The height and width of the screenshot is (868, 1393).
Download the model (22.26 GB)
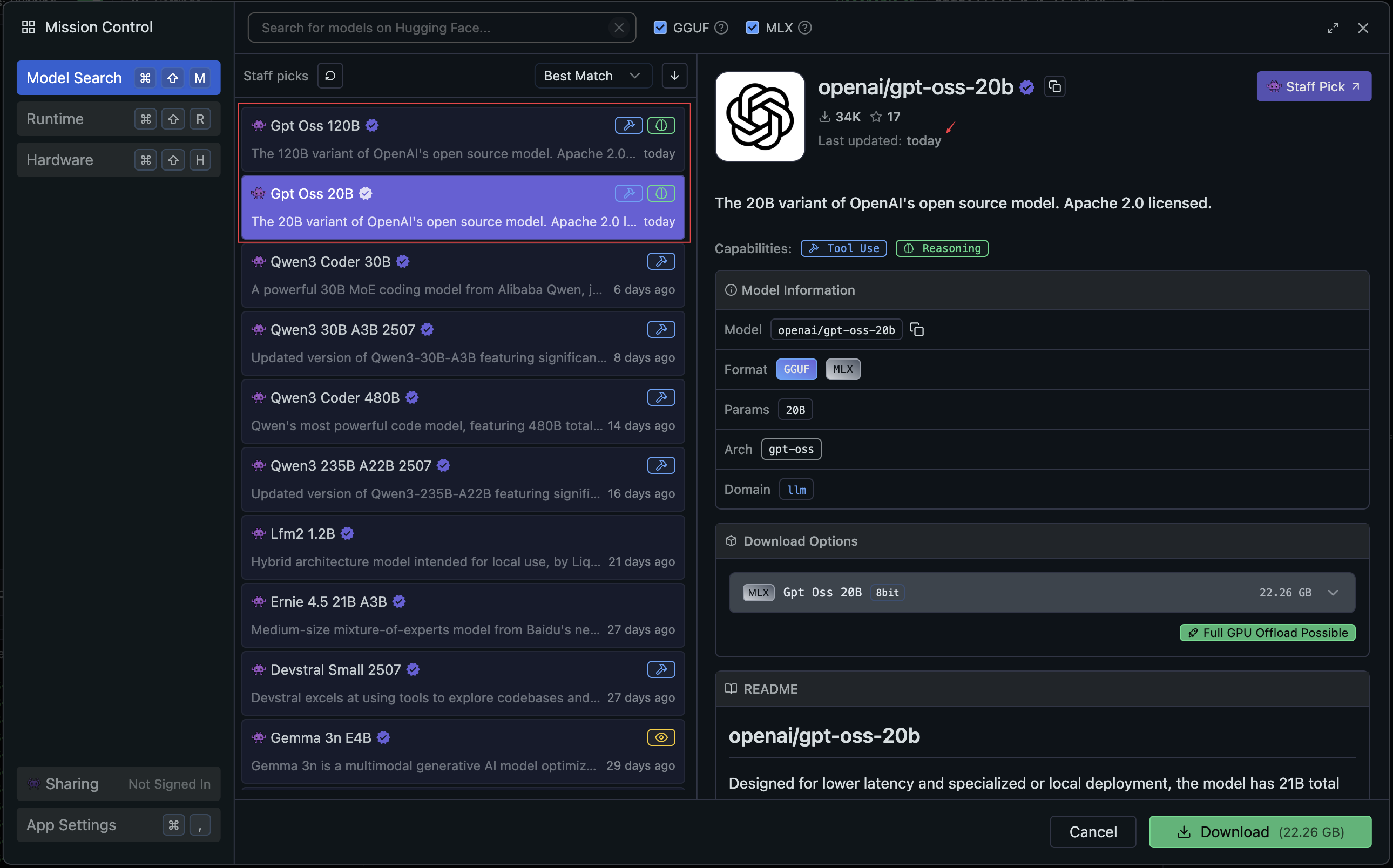pos(1260,832)
